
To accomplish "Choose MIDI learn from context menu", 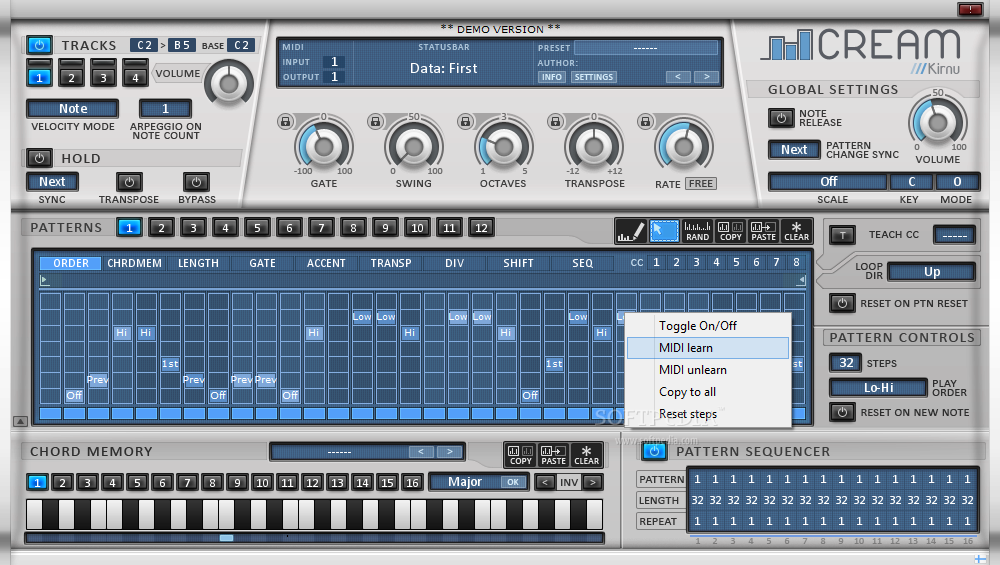I will coord(708,348).
